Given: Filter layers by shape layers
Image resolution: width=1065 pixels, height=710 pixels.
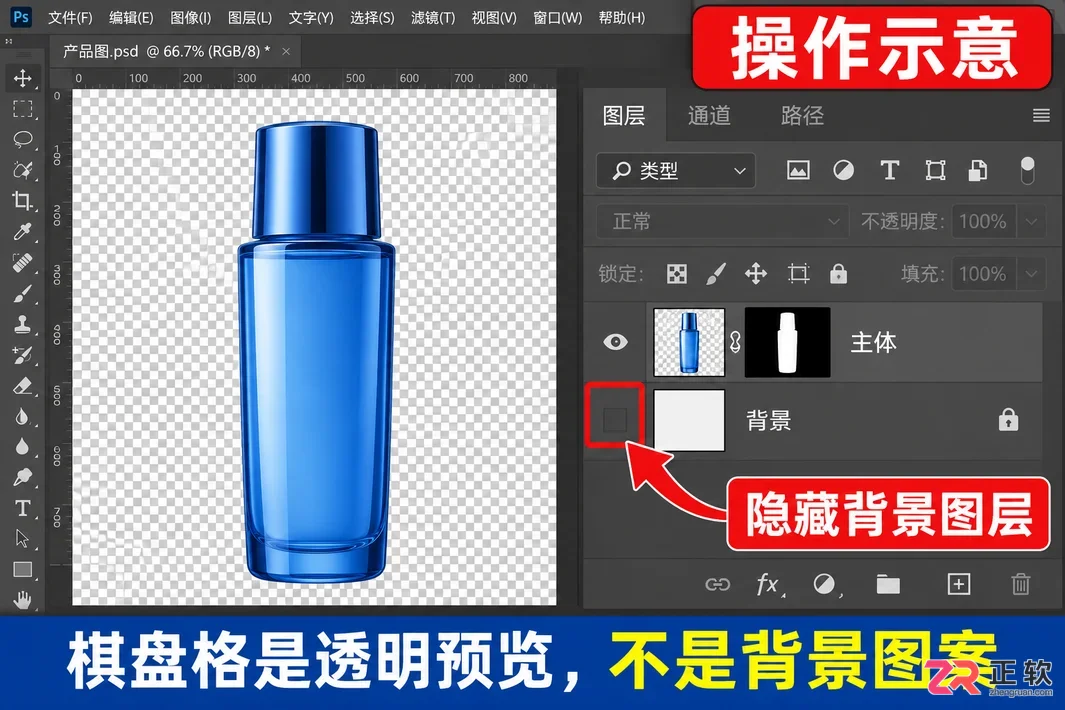Looking at the screenshot, I should pyautogui.click(x=935, y=170).
